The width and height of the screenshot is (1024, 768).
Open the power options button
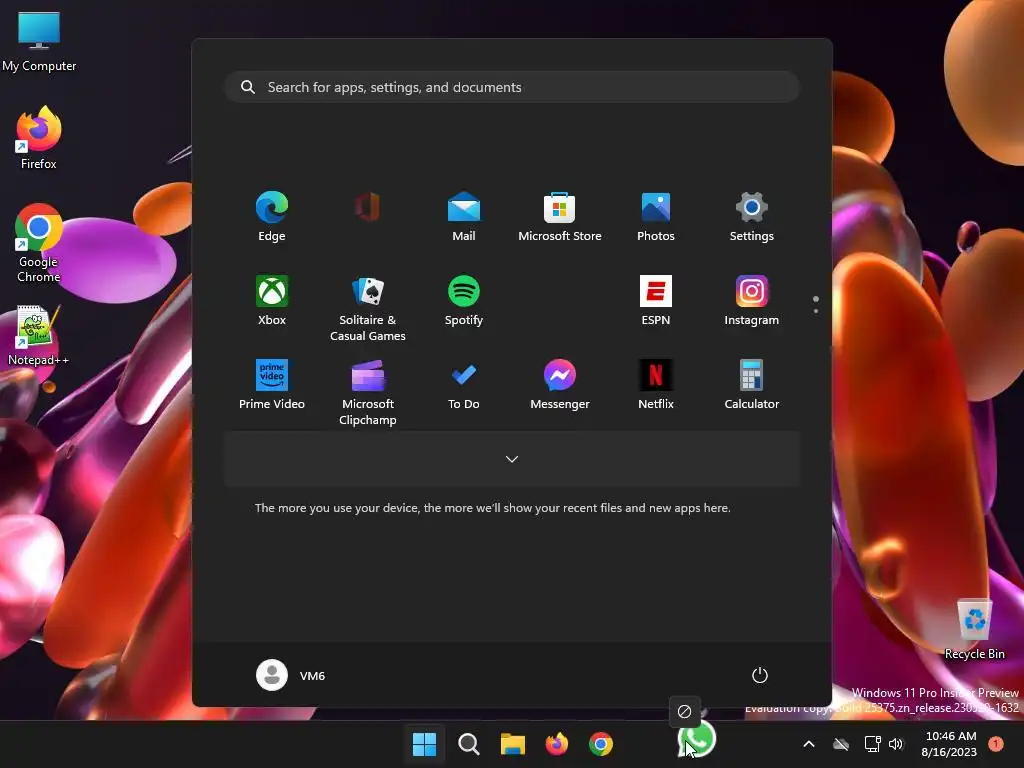tap(760, 675)
